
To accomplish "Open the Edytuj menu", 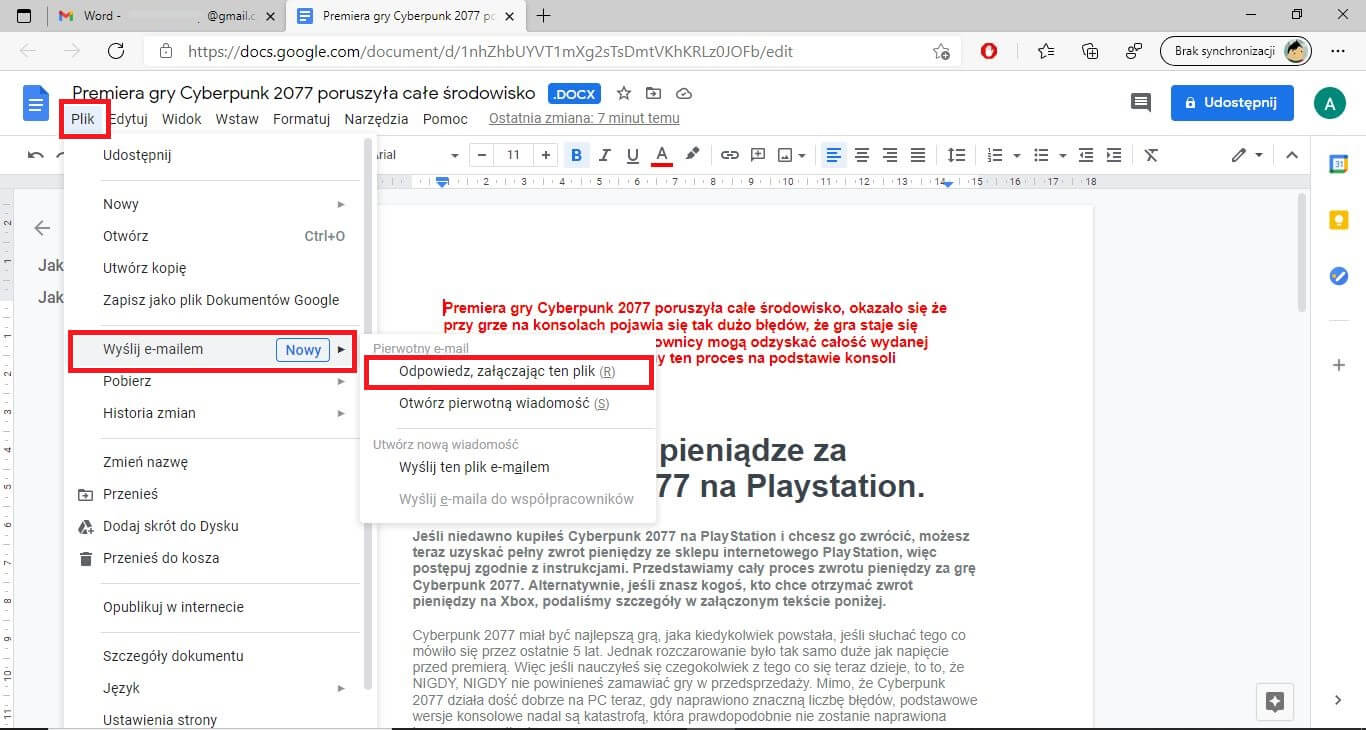I will (129, 119).
